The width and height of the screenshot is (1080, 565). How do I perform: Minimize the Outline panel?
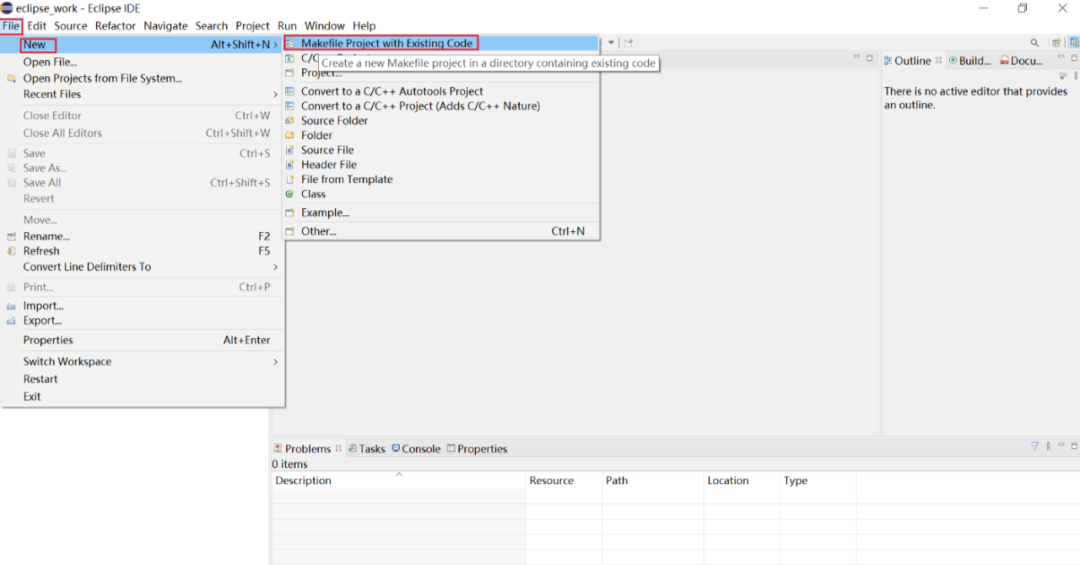[x=1061, y=58]
